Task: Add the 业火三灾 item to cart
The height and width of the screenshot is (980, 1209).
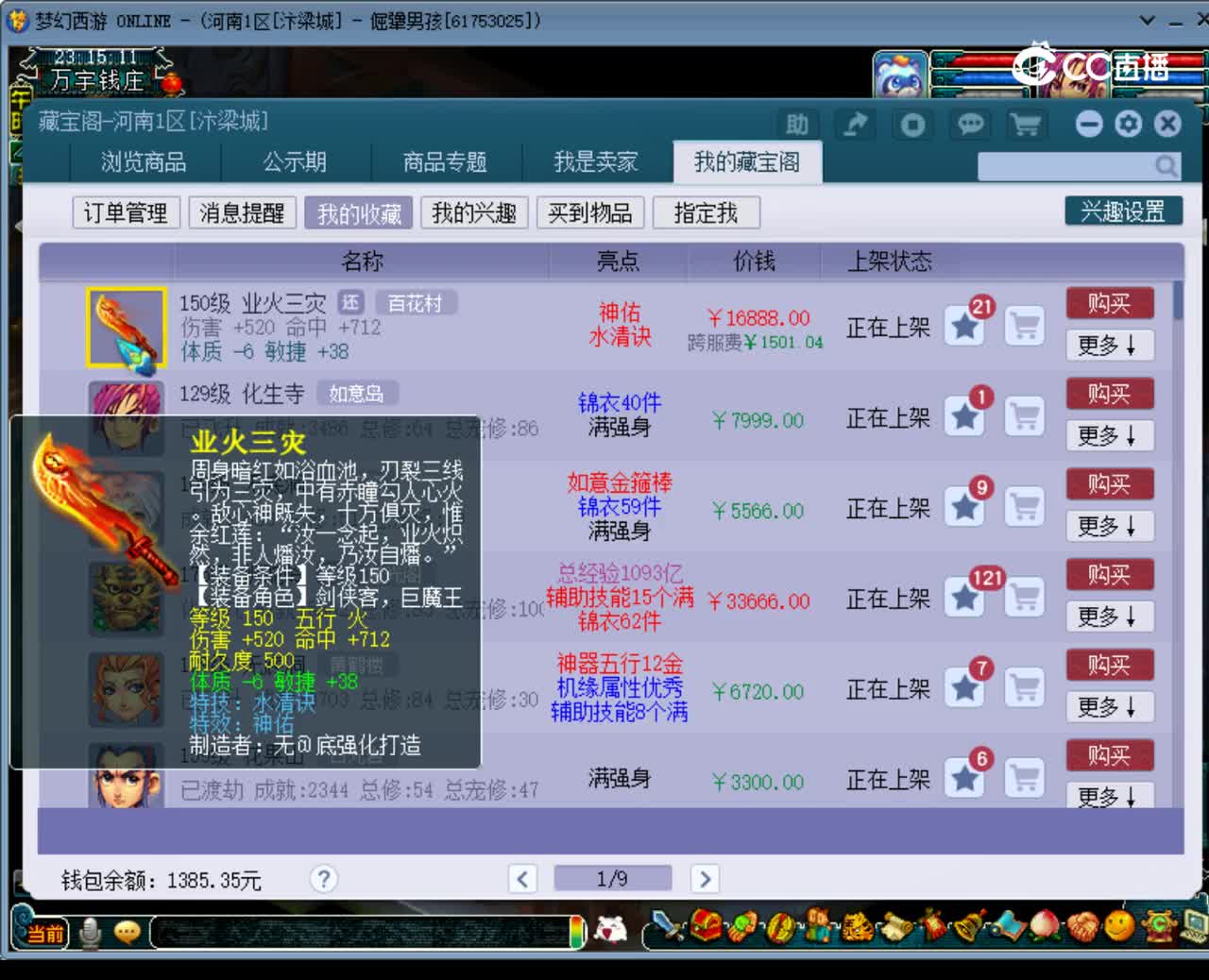Action: click(1025, 327)
